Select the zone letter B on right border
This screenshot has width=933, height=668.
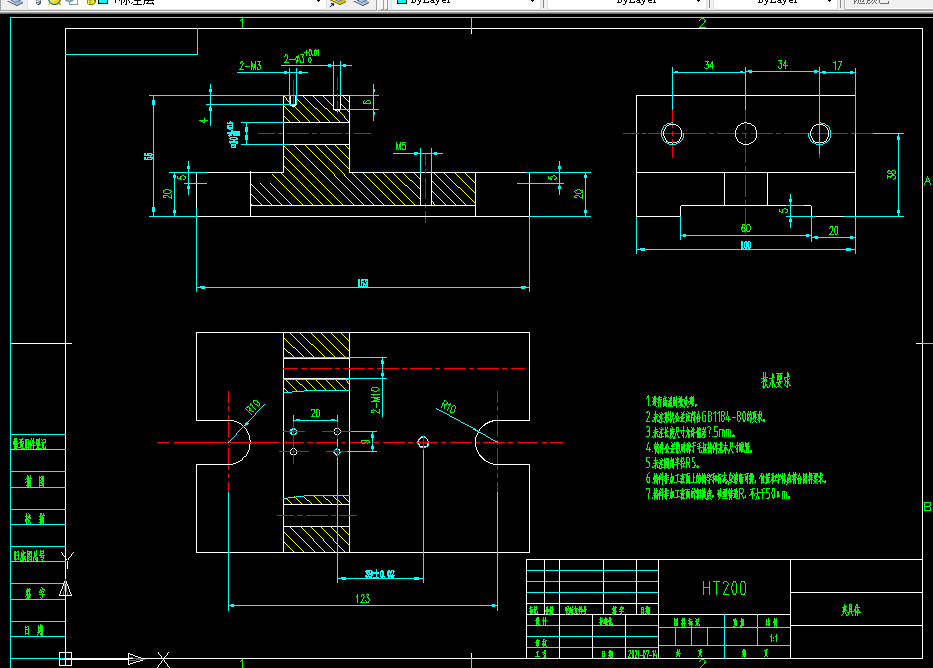pos(927,507)
